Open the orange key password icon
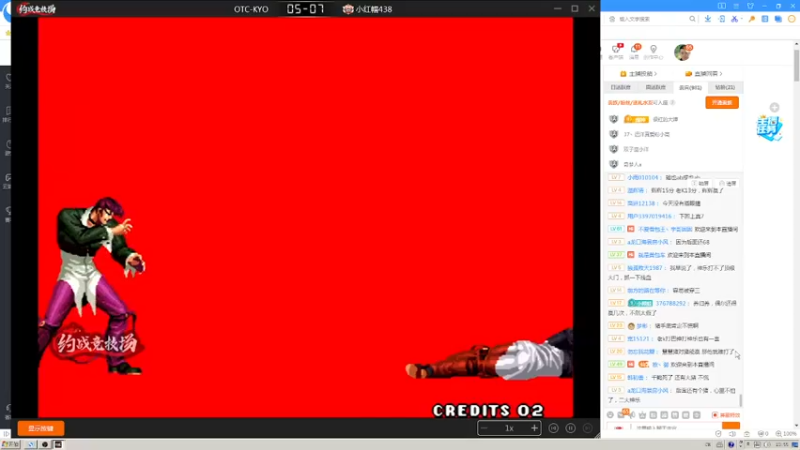The height and width of the screenshot is (450, 800). pos(752,19)
